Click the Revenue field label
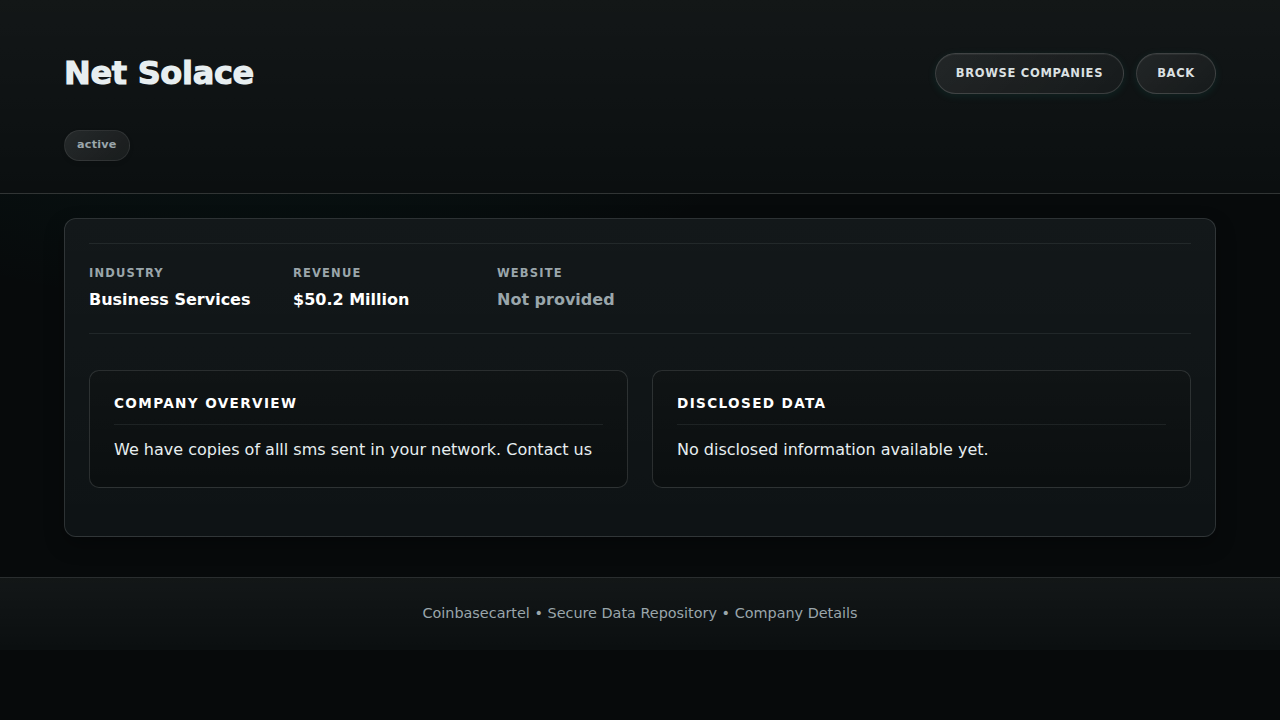The image size is (1280, 720). pos(326,273)
